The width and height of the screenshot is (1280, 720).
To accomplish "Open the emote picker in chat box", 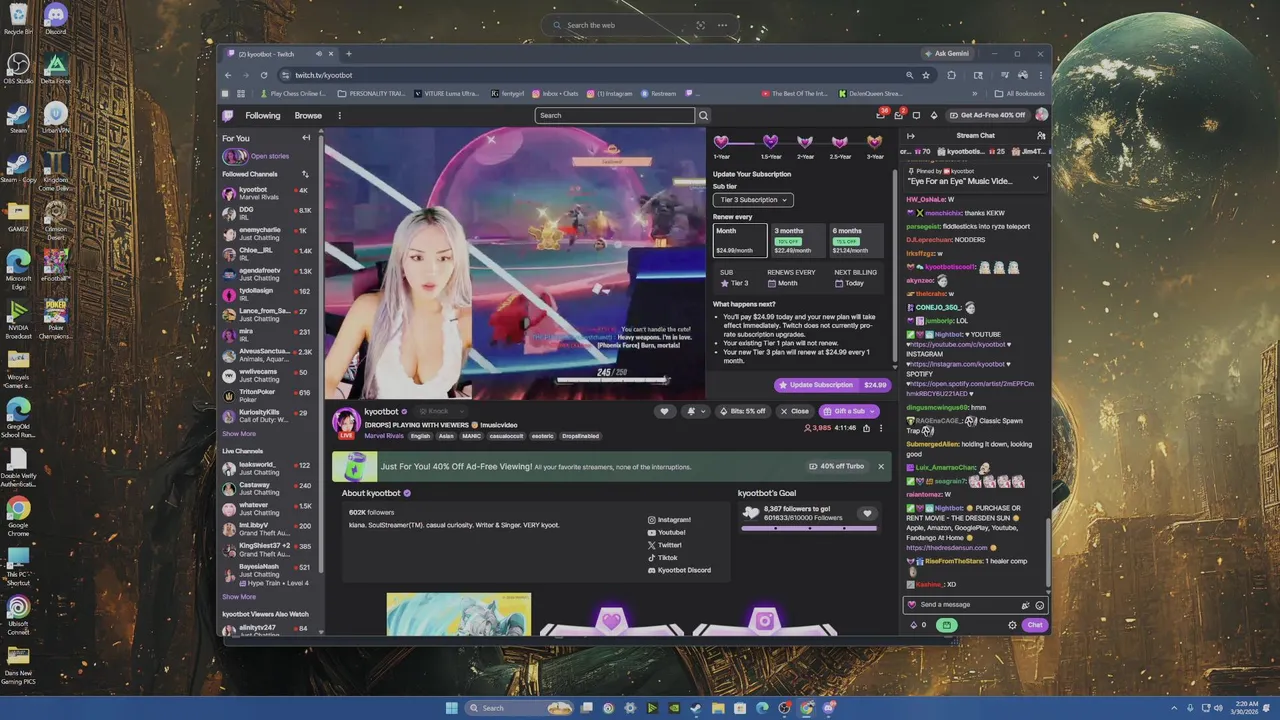I will (x=1039, y=605).
